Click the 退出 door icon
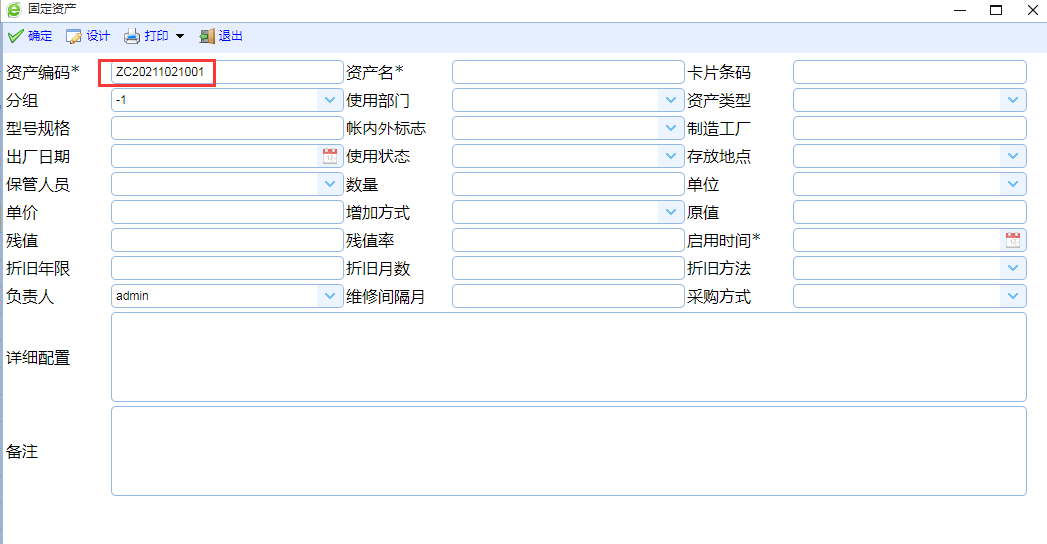This screenshot has width=1047, height=544. [207, 36]
